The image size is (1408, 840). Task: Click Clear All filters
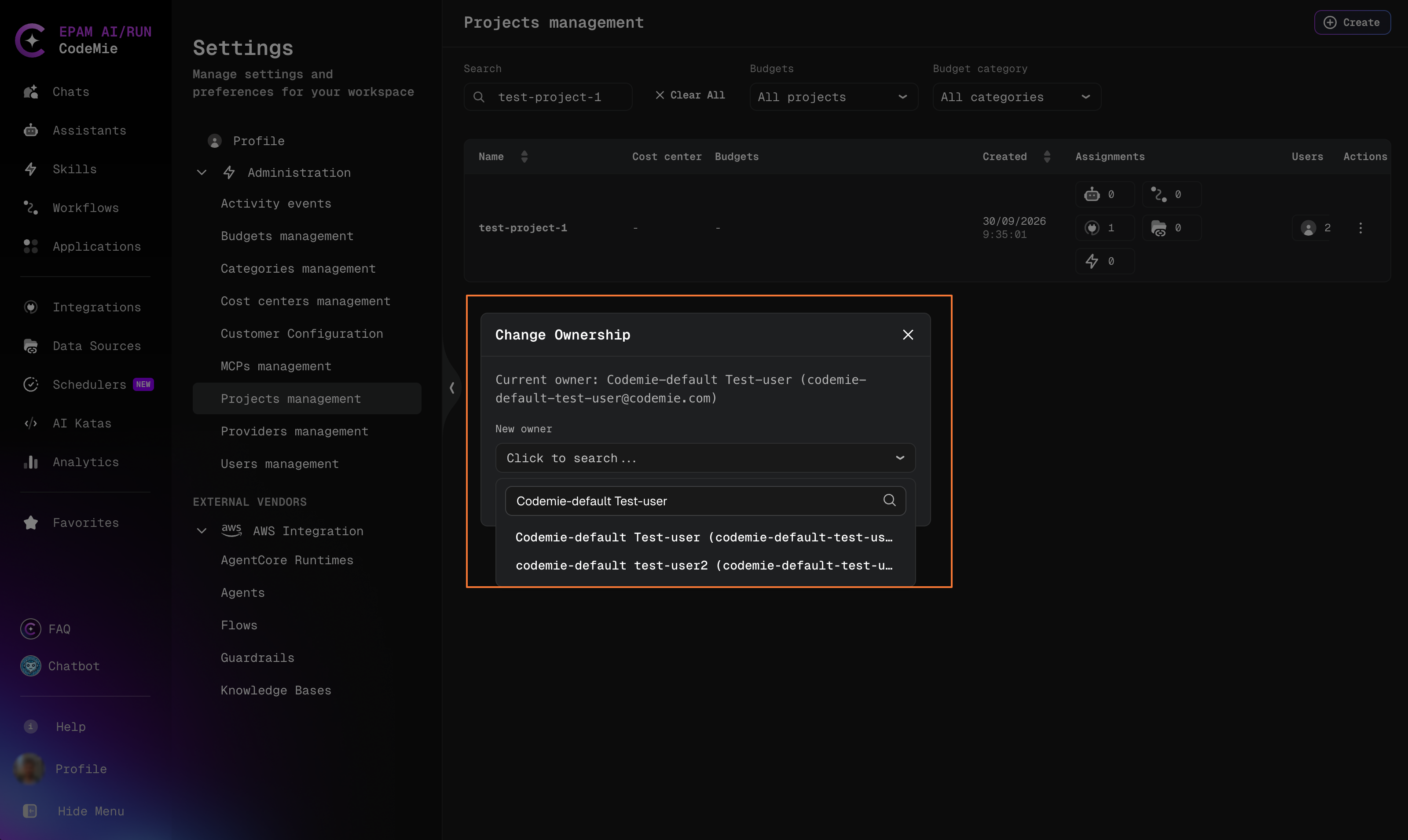tap(689, 95)
